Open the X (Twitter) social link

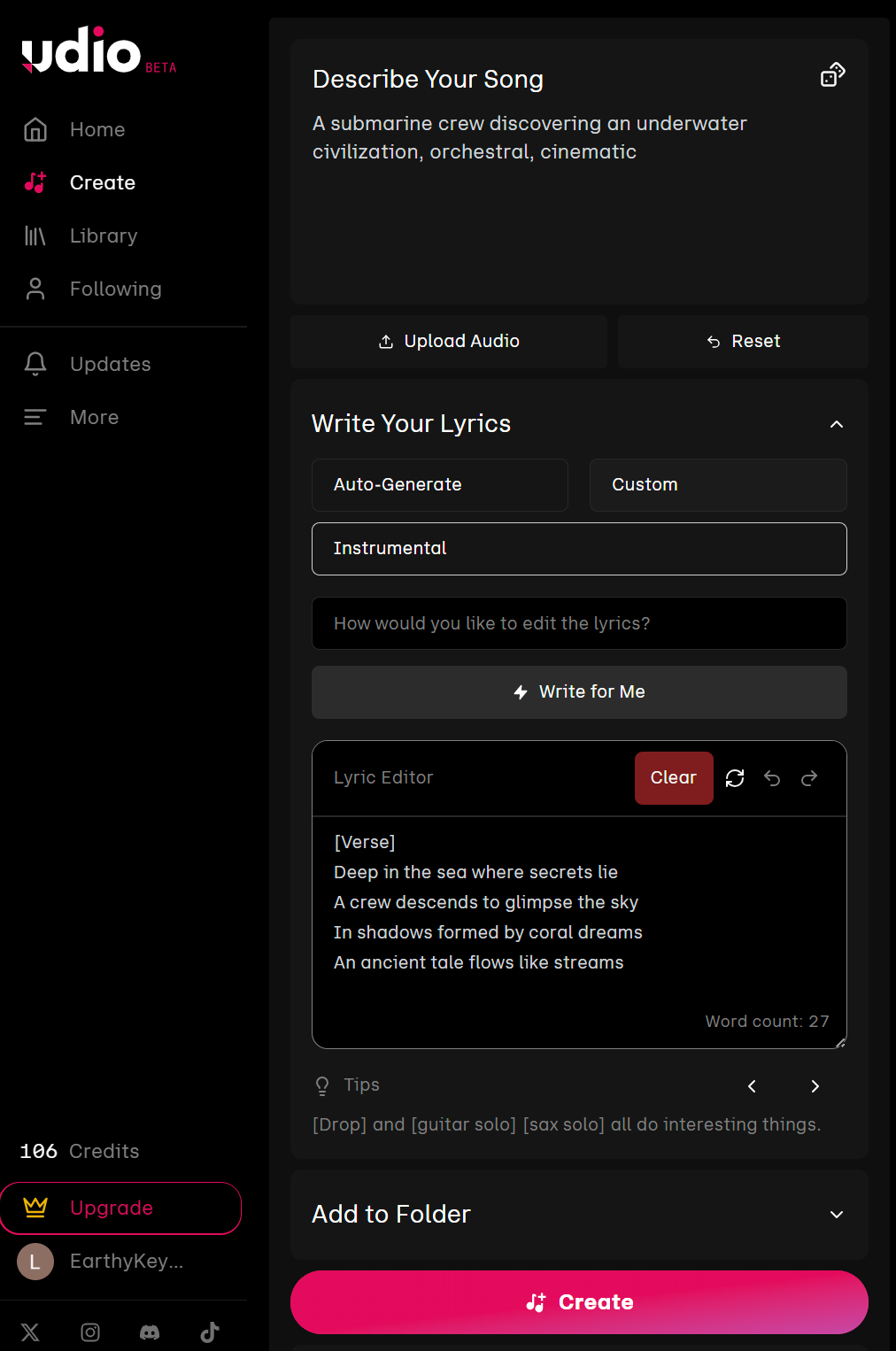(x=30, y=1332)
